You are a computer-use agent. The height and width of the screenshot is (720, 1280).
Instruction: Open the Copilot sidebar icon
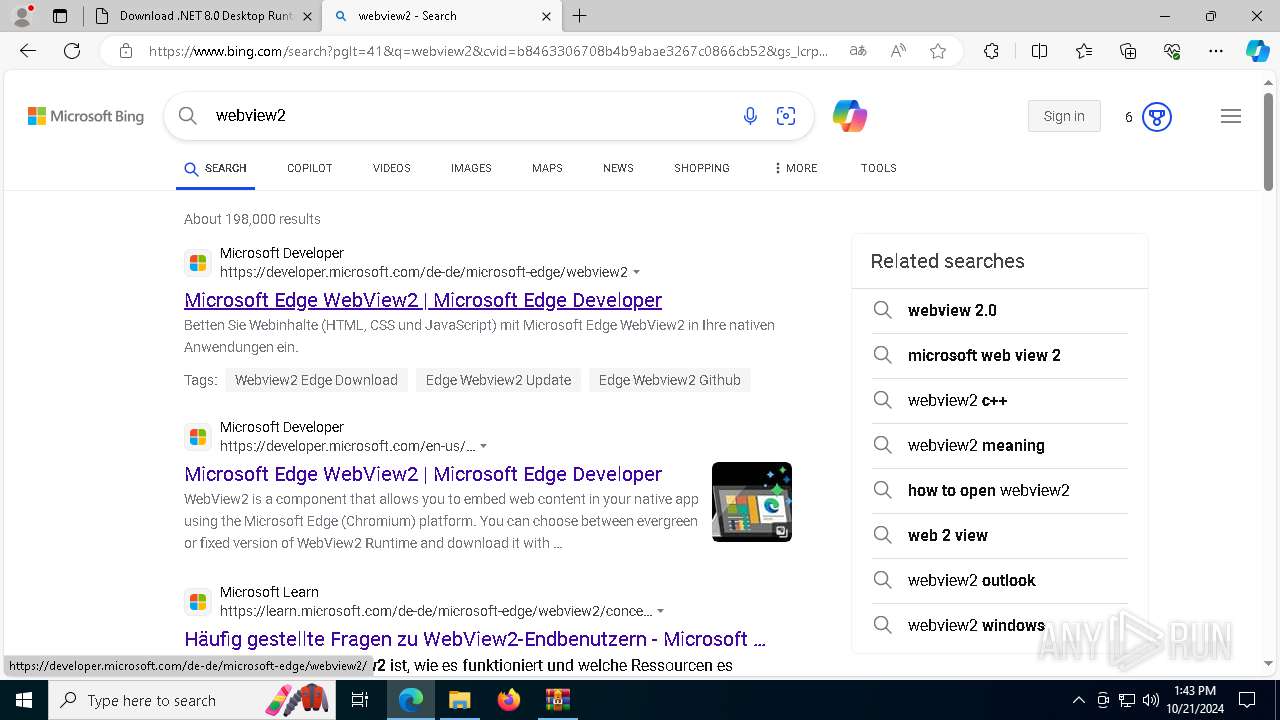coord(1257,51)
